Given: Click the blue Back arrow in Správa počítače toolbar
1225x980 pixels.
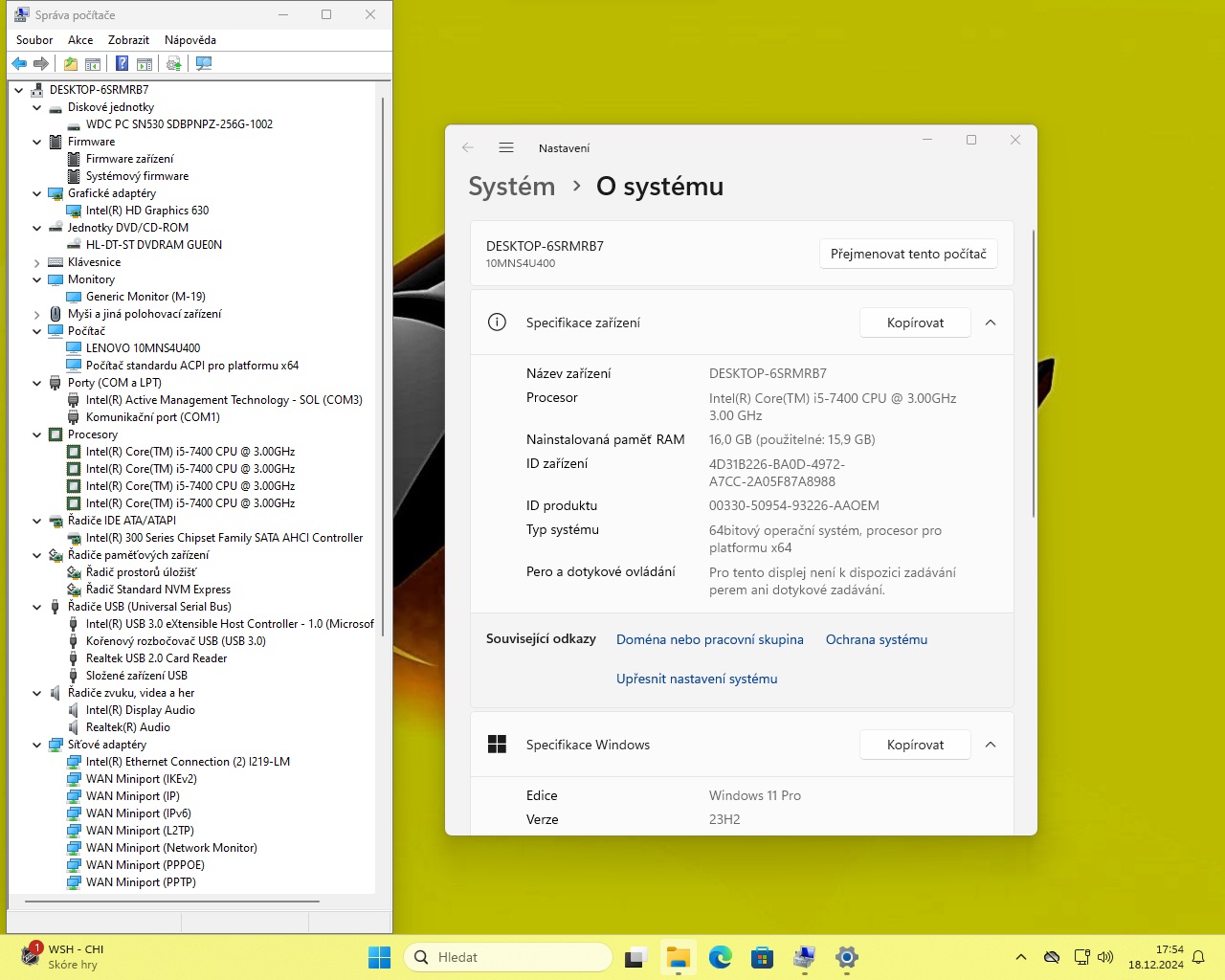Looking at the screenshot, I should 19,64.
